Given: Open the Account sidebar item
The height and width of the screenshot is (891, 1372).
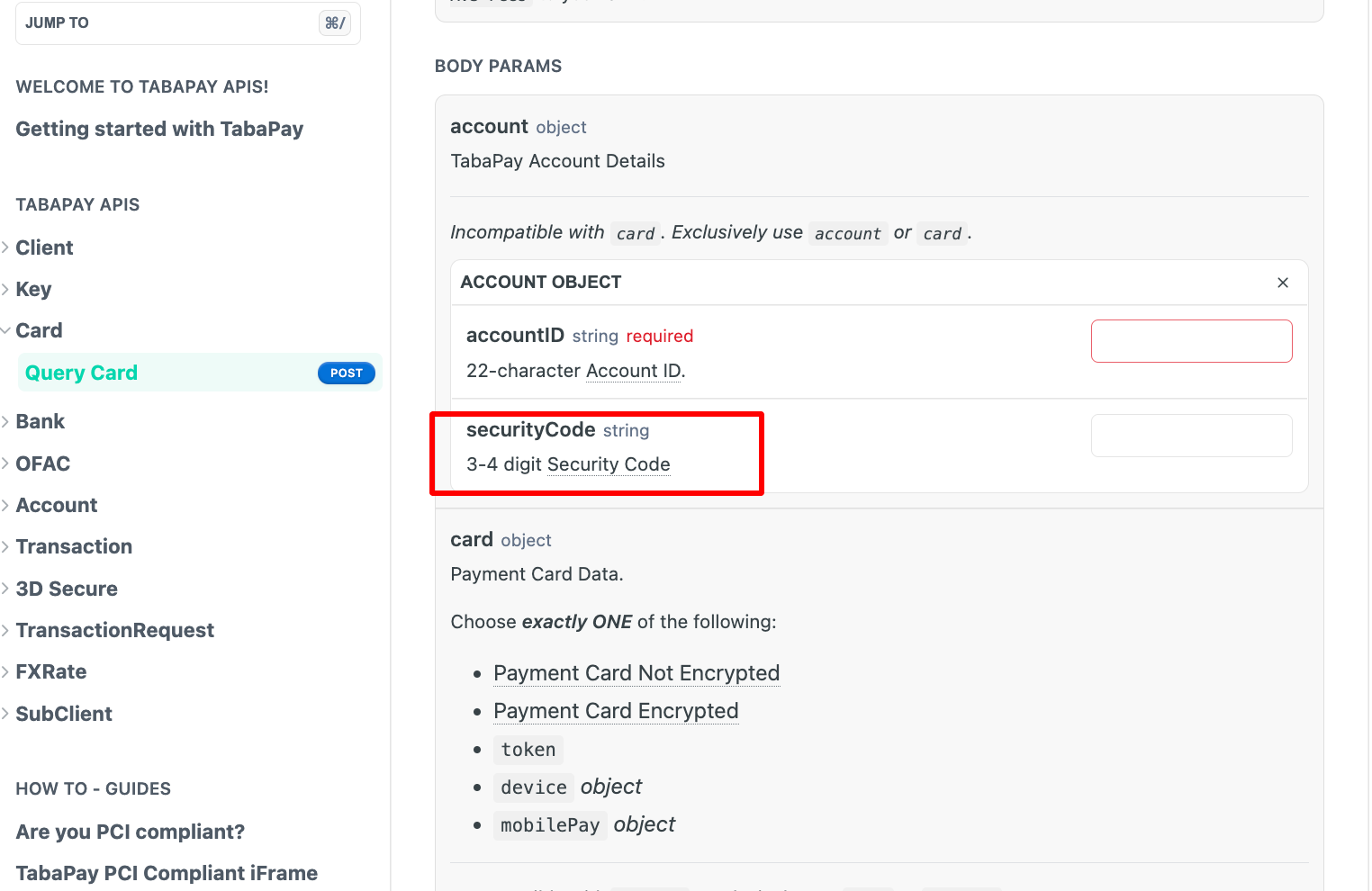Looking at the screenshot, I should [x=56, y=505].
